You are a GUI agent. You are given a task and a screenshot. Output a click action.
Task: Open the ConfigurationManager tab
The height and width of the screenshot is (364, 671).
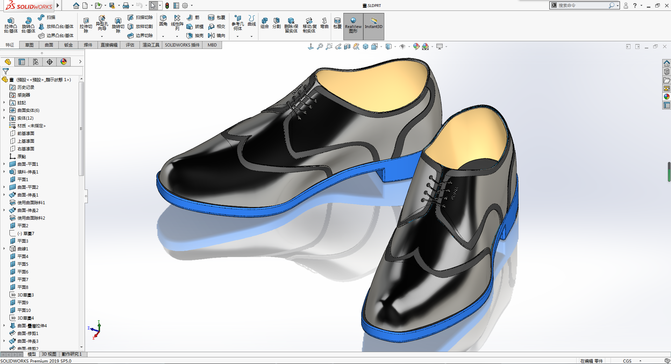[x=36, y=62]
